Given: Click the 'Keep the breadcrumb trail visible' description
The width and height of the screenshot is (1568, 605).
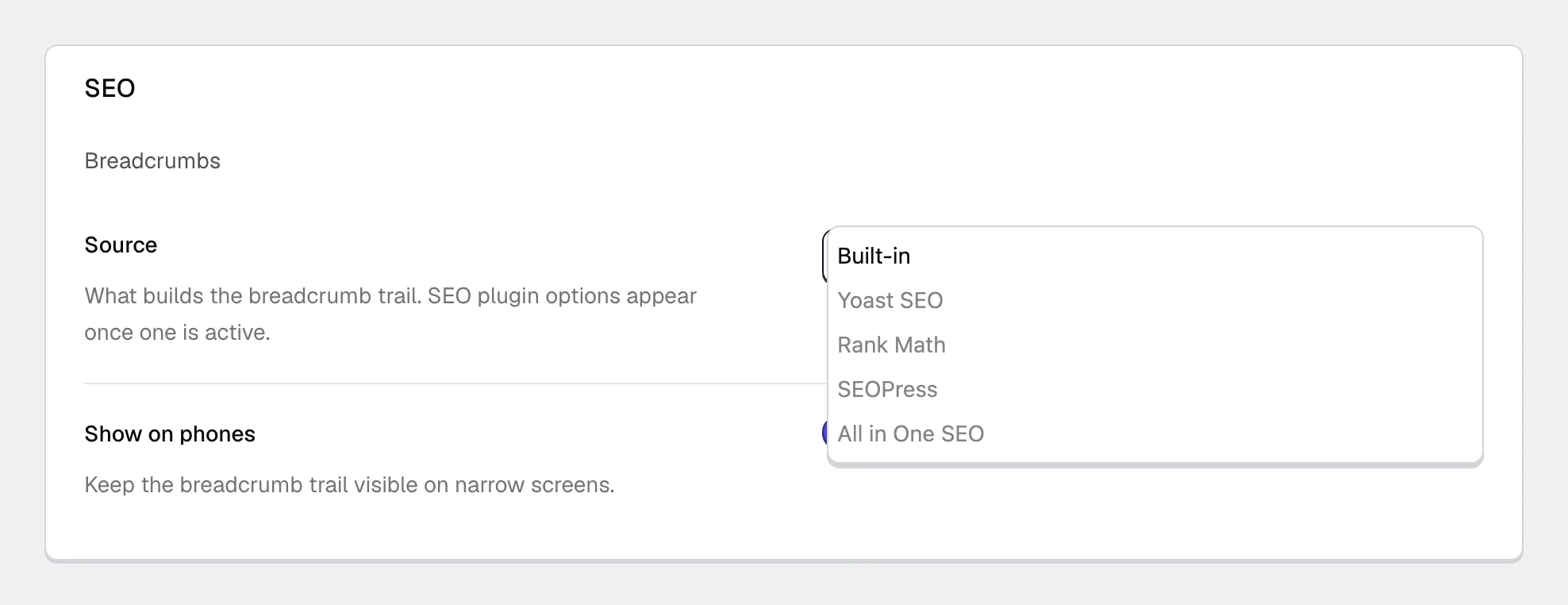Looking at the screenshot, I should (349, 484).
